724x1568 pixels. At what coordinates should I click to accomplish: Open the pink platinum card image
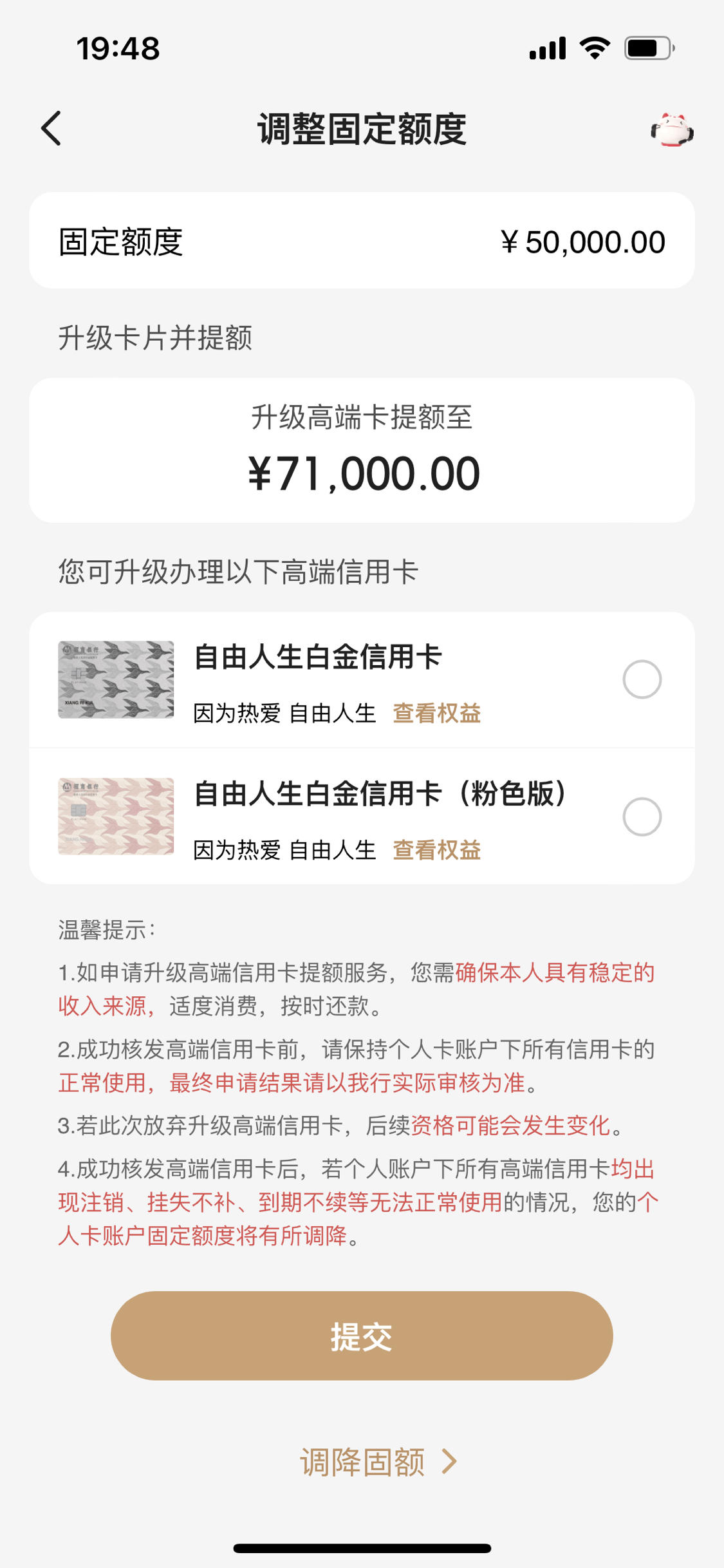click(116, 816)
